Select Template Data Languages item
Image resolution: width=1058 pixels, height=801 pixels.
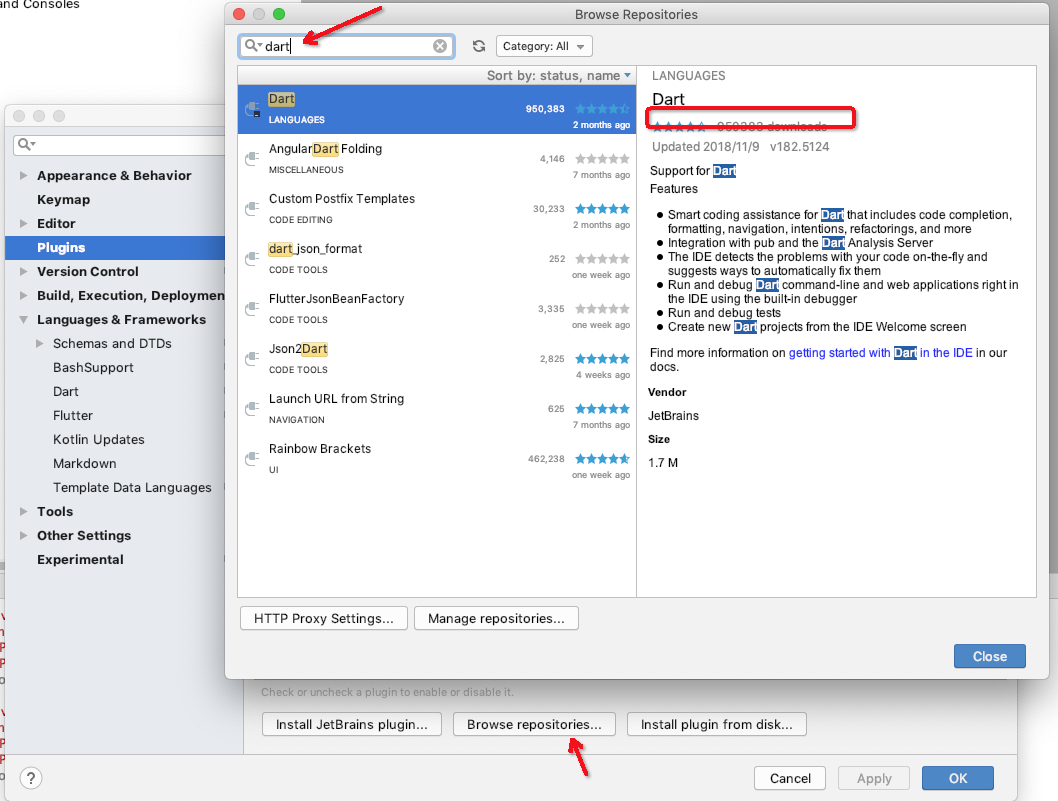[132, 487]
